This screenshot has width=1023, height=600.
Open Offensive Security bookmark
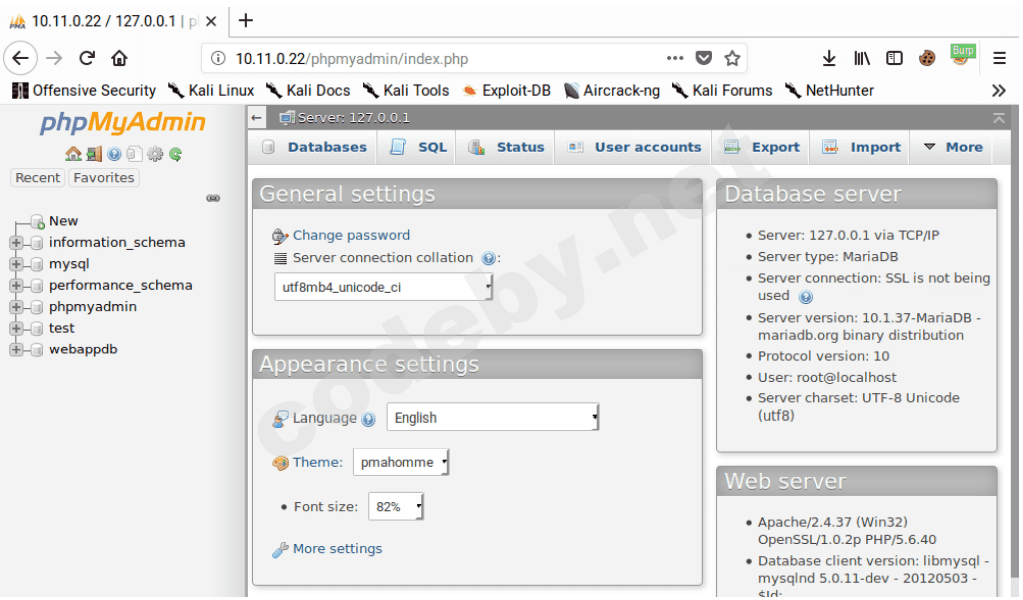(x=84, y=91)
